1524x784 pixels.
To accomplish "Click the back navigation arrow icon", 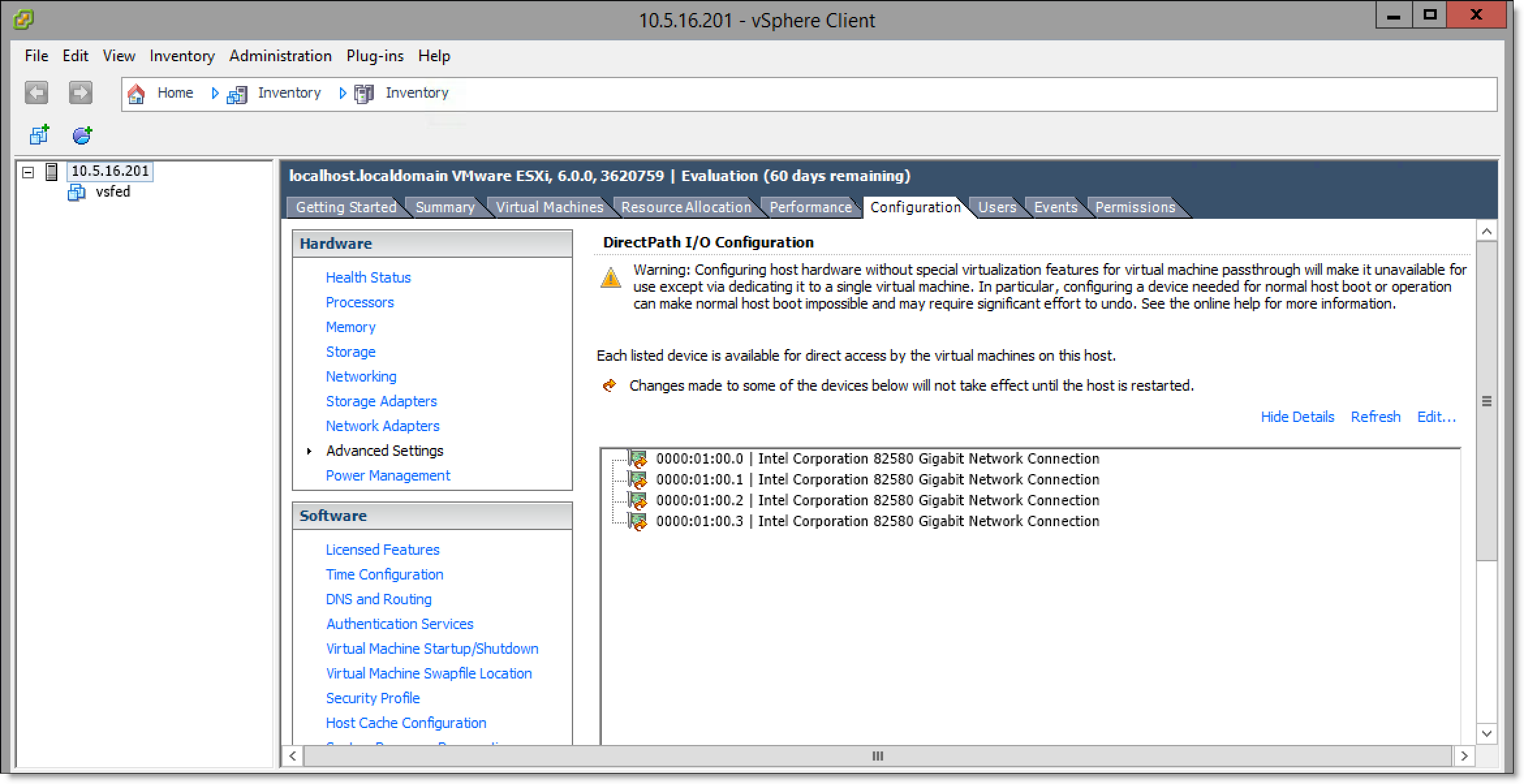I will tap(36, 92).
